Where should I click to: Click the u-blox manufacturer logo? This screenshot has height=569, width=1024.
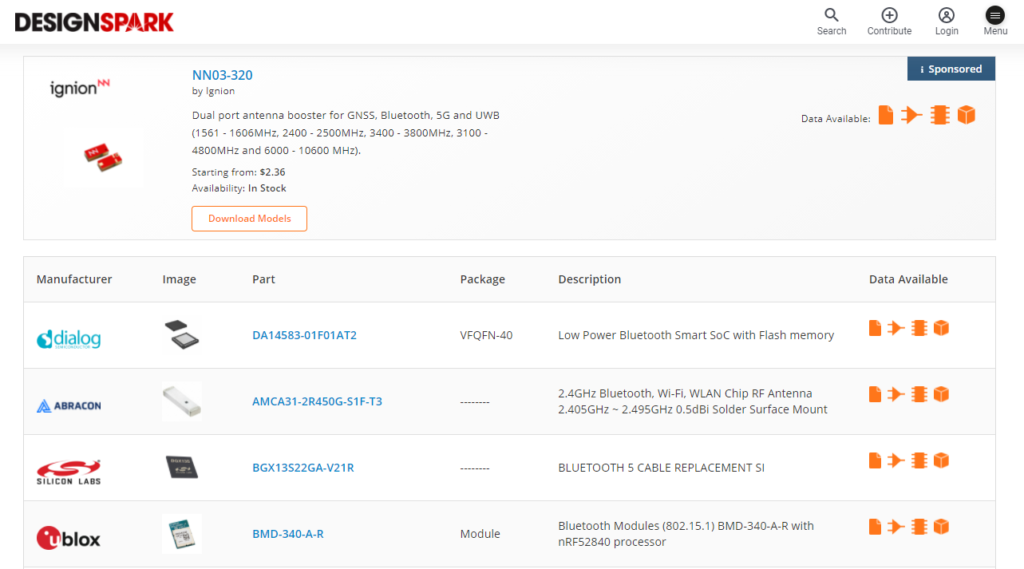(x=69, y=538)
